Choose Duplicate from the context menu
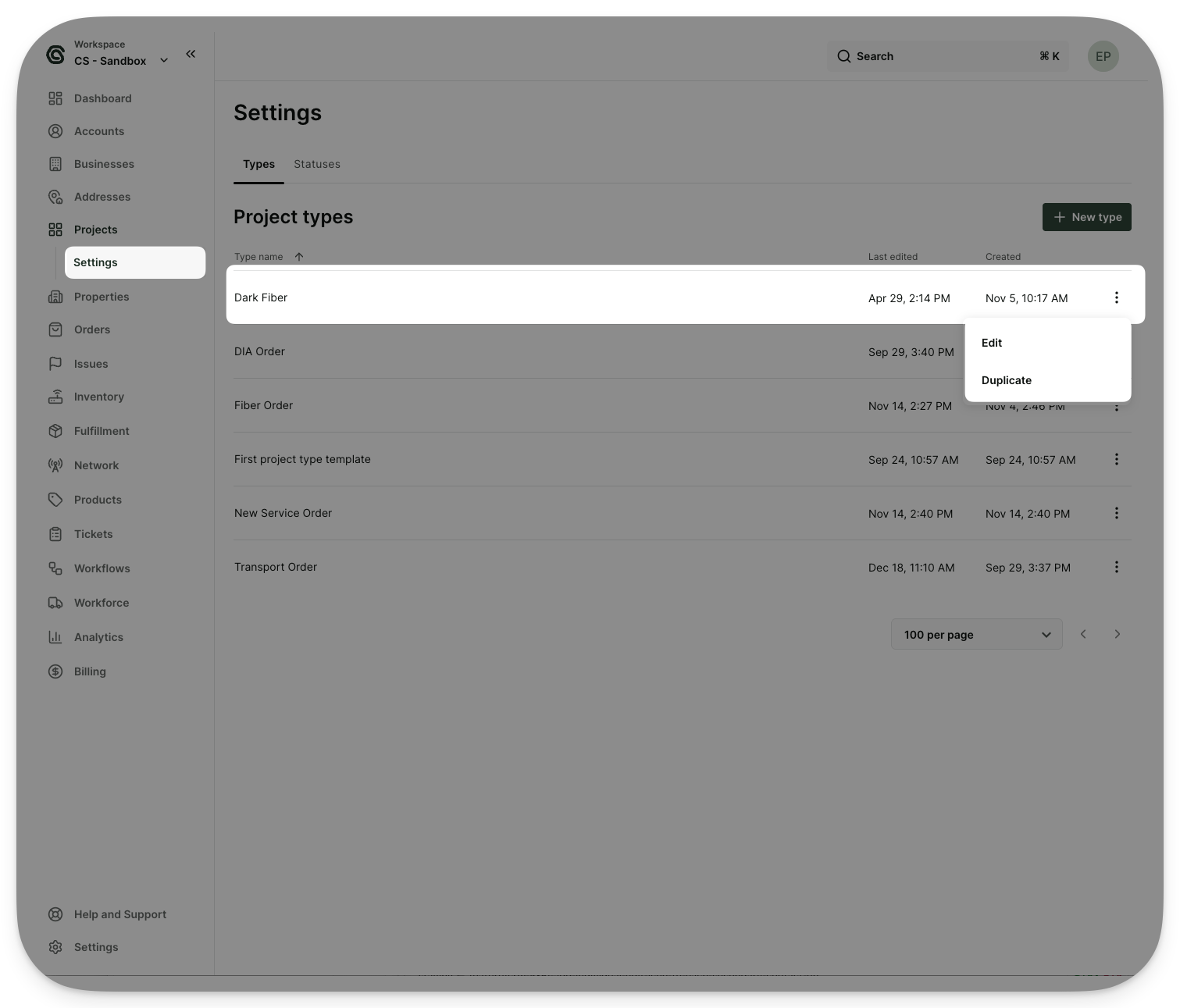The image size is (1180, 1008). 1048,380
